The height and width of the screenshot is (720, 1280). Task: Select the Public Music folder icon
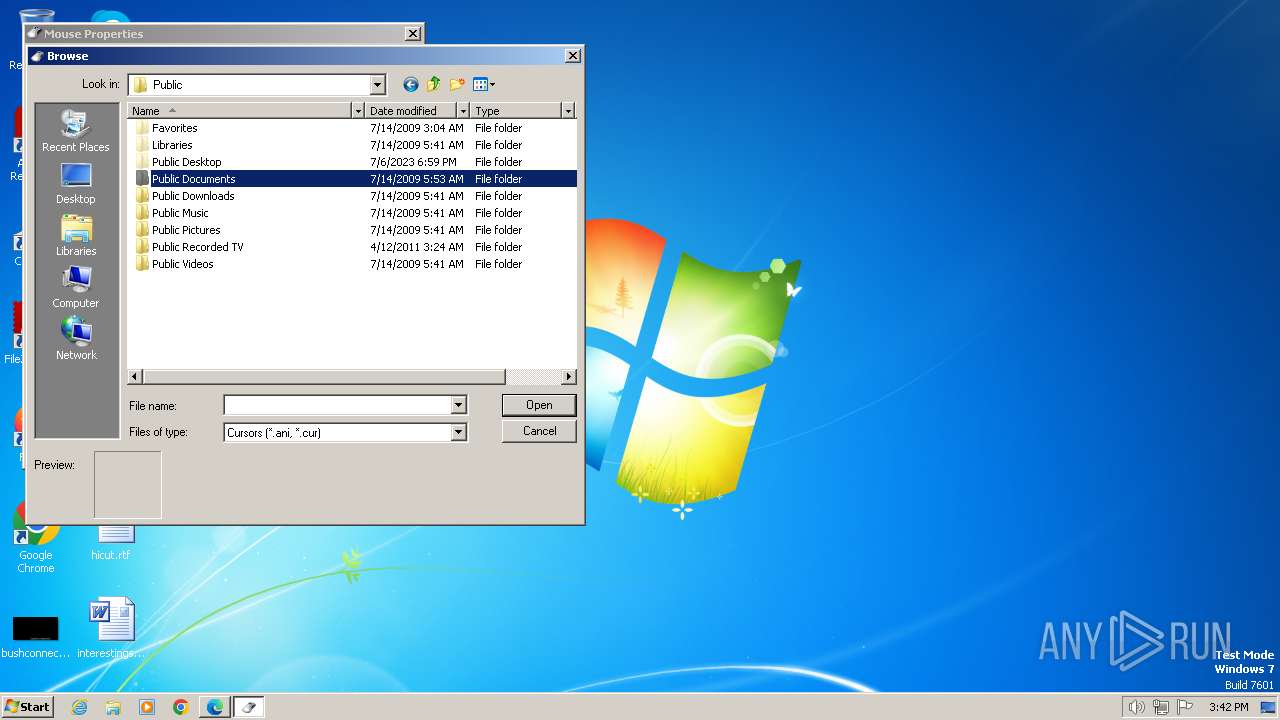[x=142, y=213]
